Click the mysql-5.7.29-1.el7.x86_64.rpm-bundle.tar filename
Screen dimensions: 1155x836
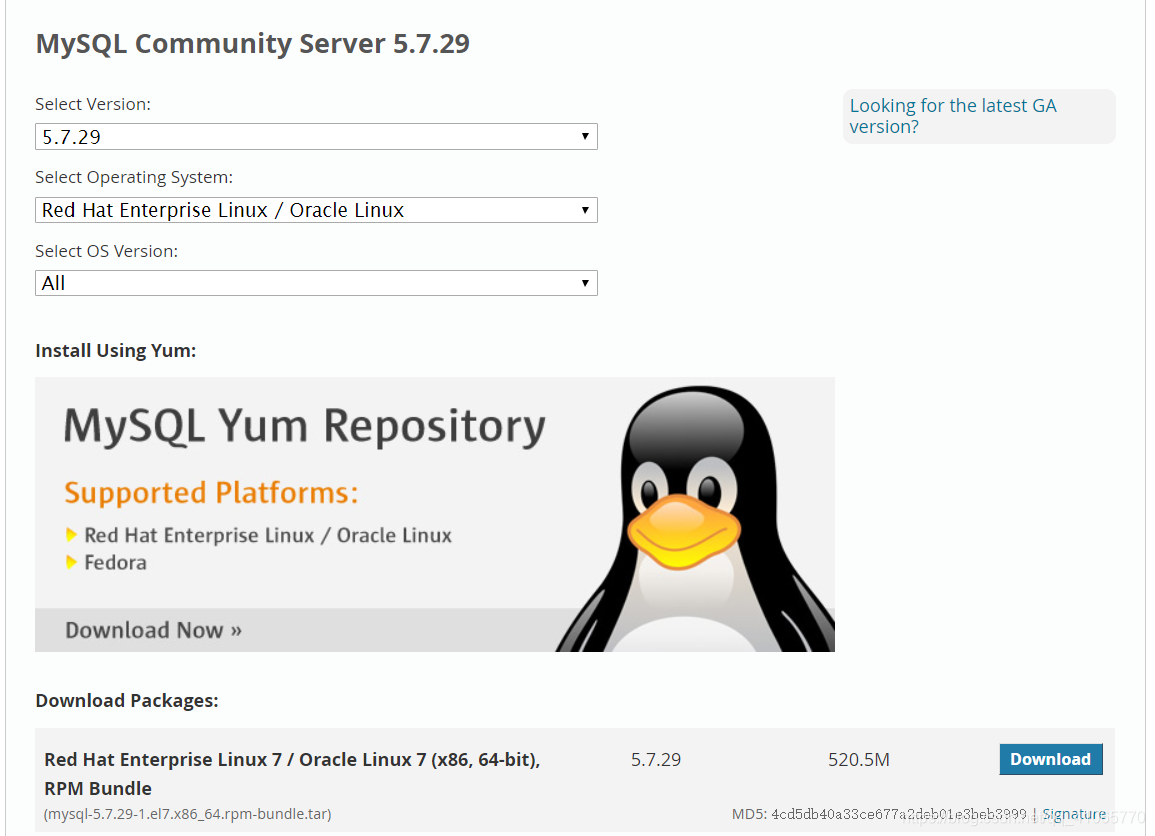coord(188,814)
